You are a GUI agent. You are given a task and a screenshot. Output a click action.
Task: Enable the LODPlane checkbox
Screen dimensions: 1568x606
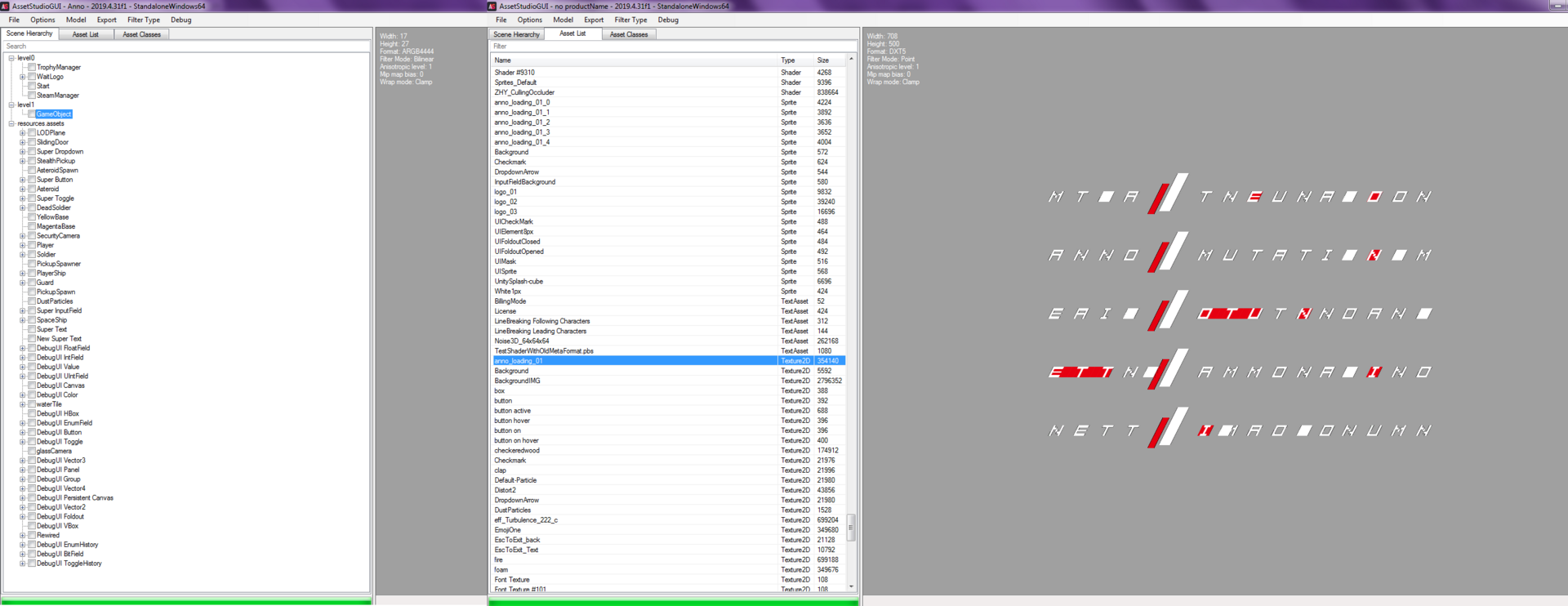32,133
